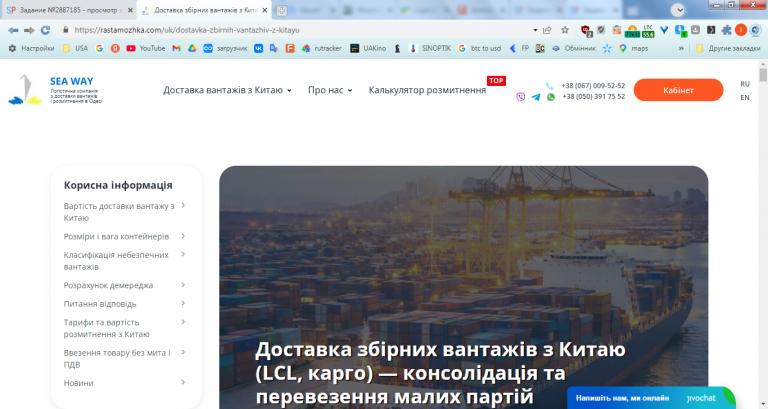Switch site language to EN

745,97
